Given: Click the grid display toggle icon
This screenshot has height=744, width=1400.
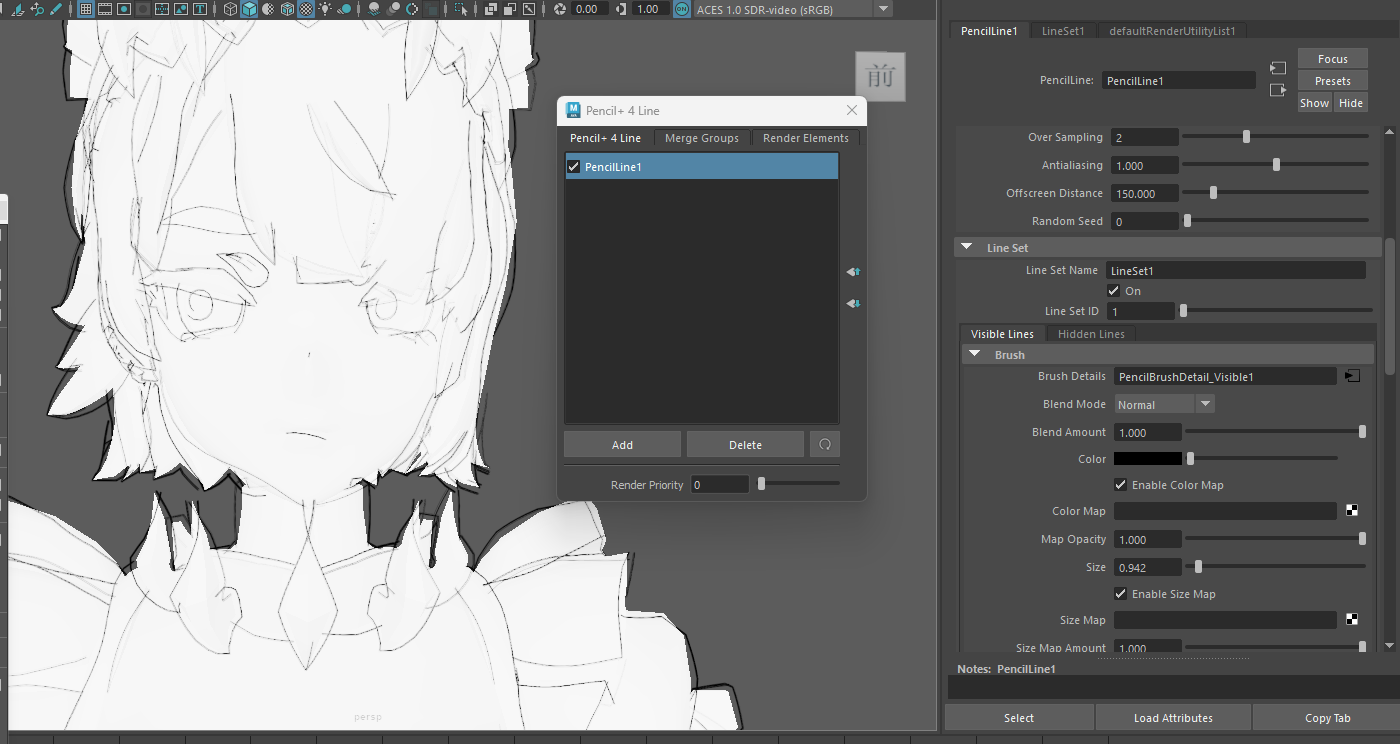Looking at the screenshot, I should tap(85, 9).
